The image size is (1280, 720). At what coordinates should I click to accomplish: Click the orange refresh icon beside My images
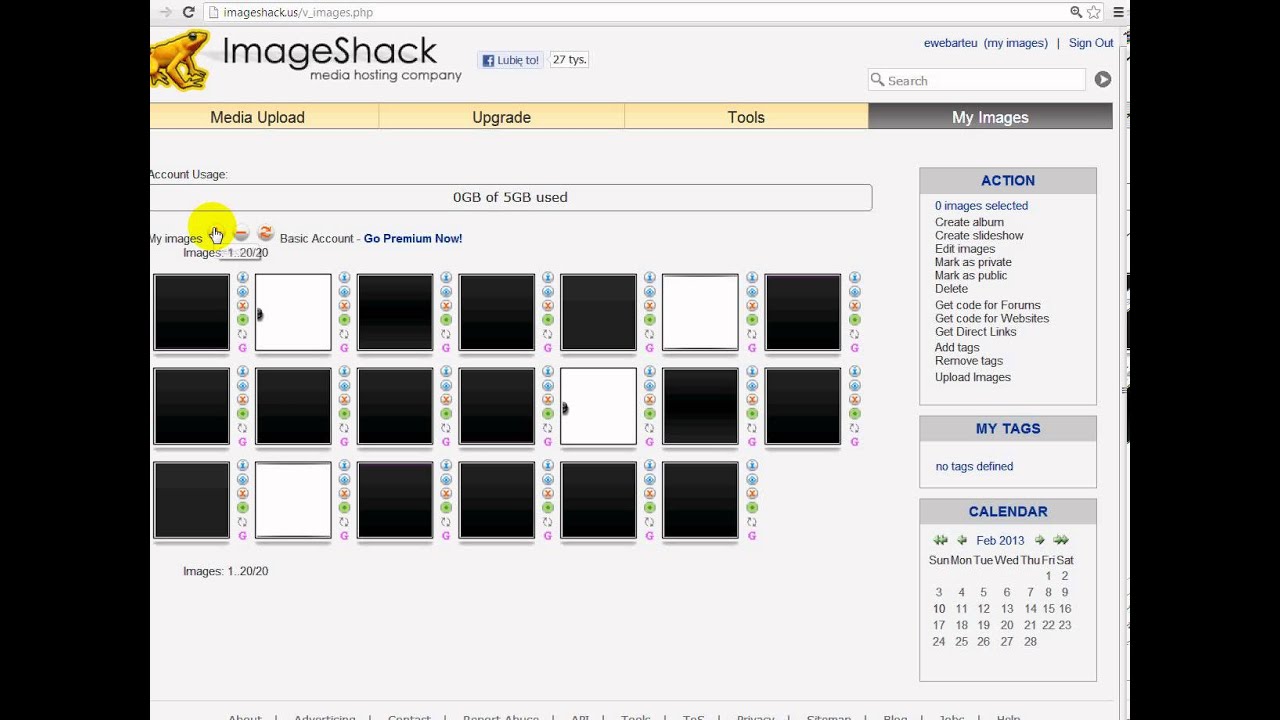(265, 233)
